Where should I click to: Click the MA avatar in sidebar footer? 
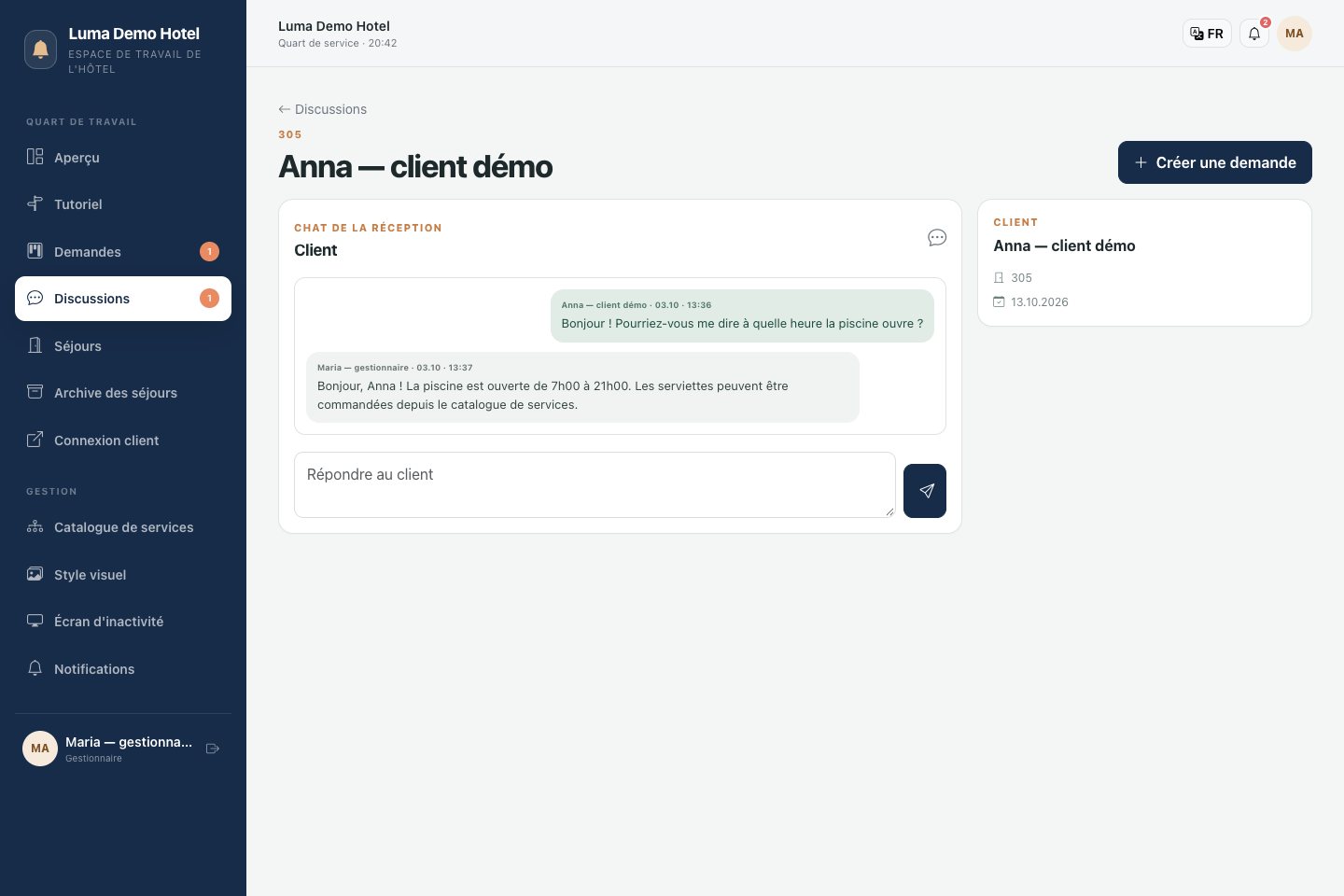(x=40, y=749)
